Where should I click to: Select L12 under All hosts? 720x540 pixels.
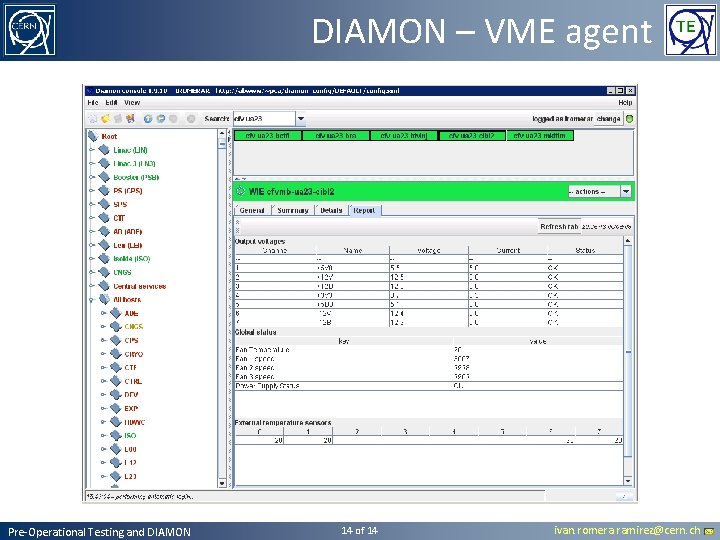[130, 463]
